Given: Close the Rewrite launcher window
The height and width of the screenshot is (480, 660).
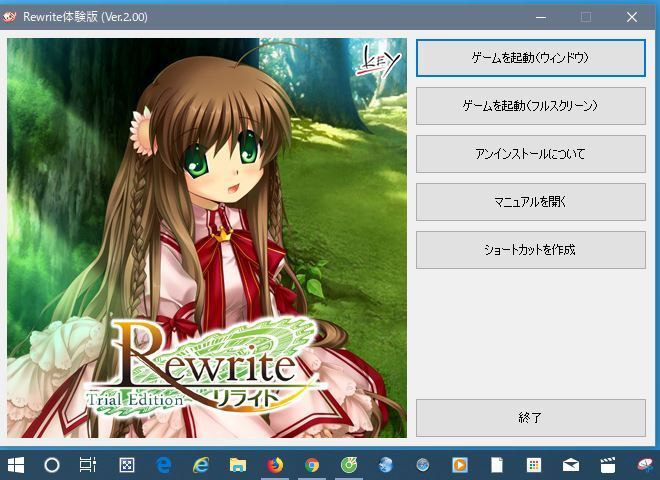Looking at the screenshot, I should tap(632, 17).
